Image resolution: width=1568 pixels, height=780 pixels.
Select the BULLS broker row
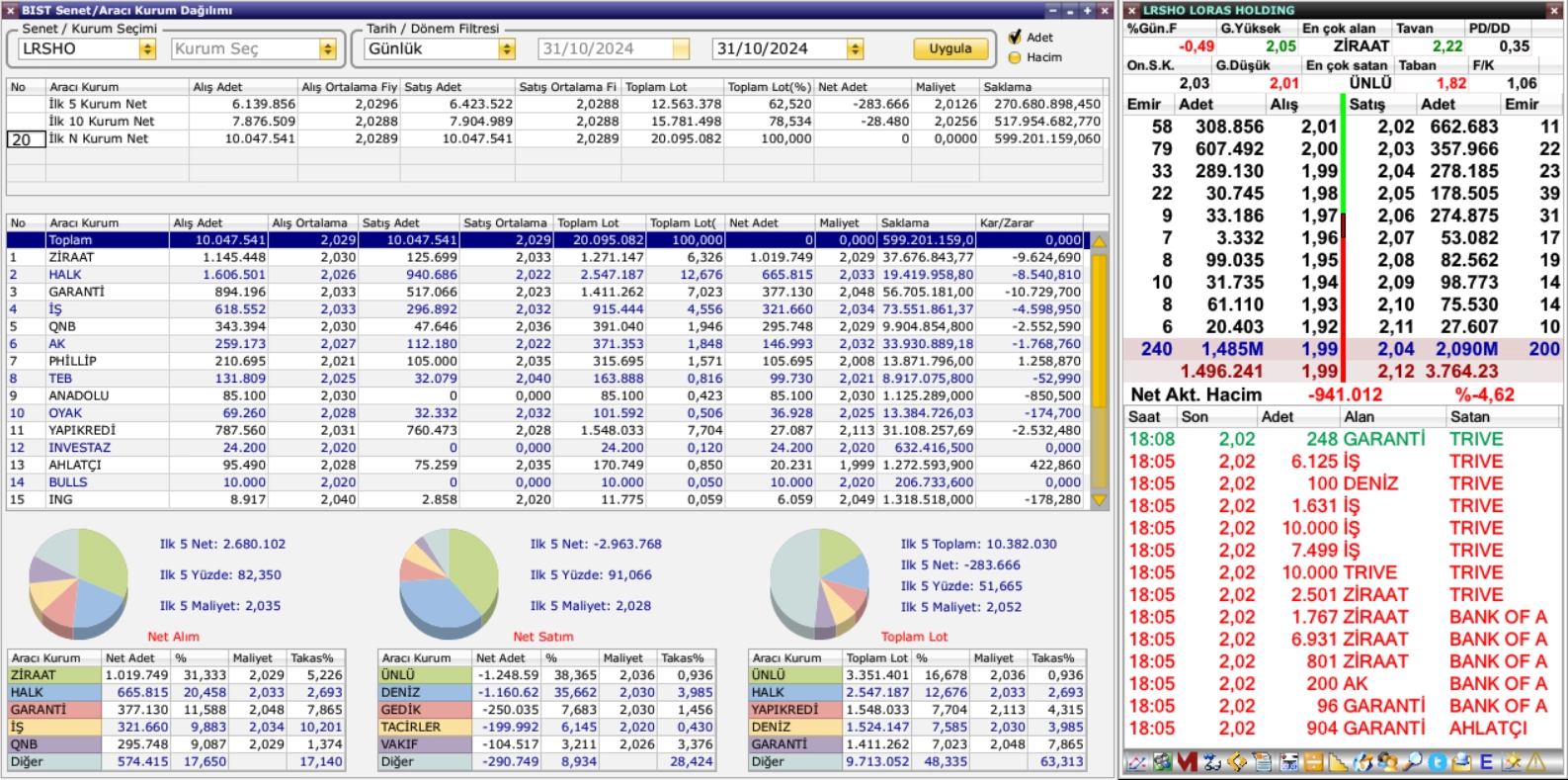click(545, 482)
